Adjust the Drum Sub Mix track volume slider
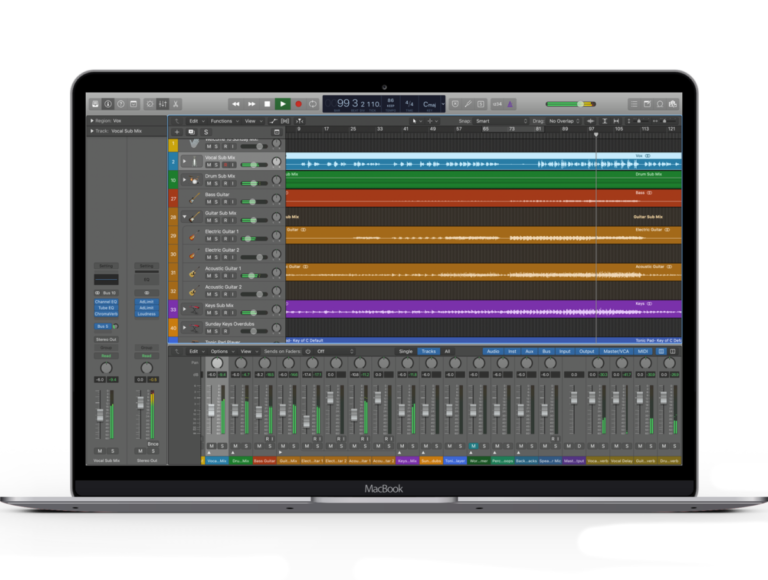The image size is (768, 580). tap(254, 183)
